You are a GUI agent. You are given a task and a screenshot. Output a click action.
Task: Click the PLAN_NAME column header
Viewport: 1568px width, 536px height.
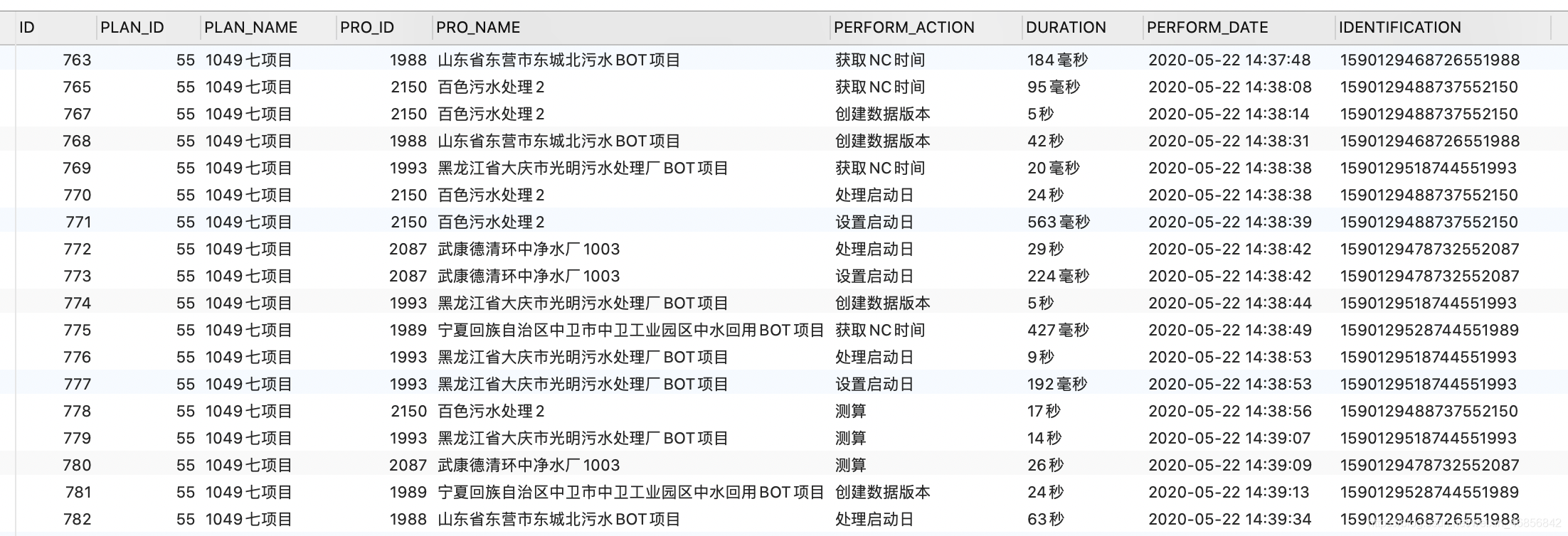[x=250, y=28]
